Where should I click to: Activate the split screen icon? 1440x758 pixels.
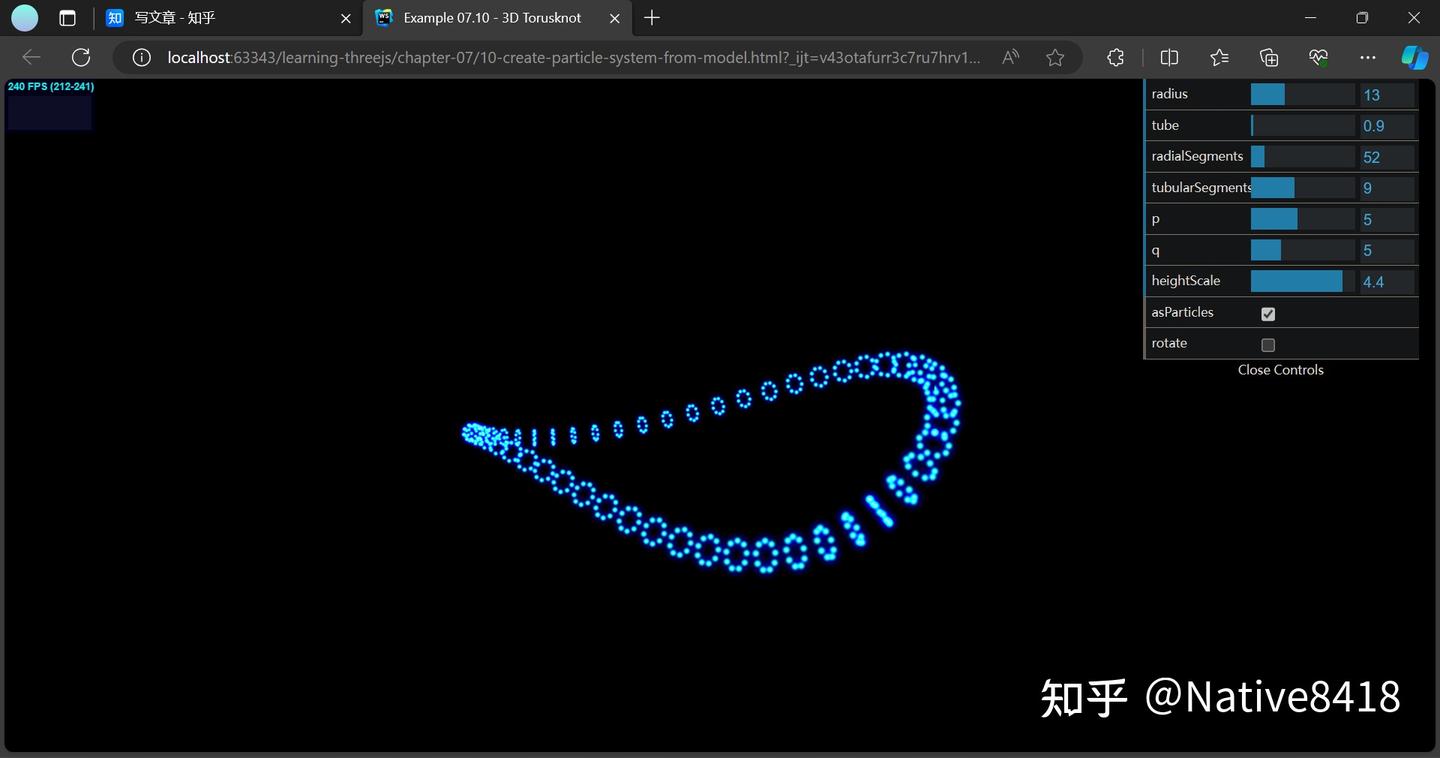1168,57
